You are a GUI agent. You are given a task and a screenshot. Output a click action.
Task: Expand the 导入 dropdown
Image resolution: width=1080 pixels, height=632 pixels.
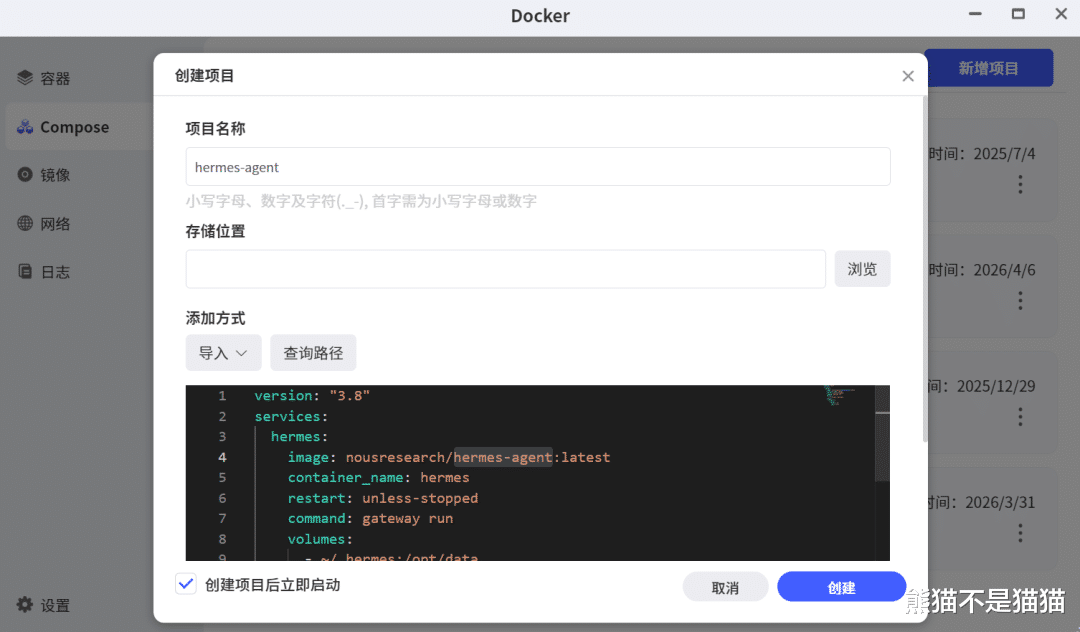click(x=223, y=353)
